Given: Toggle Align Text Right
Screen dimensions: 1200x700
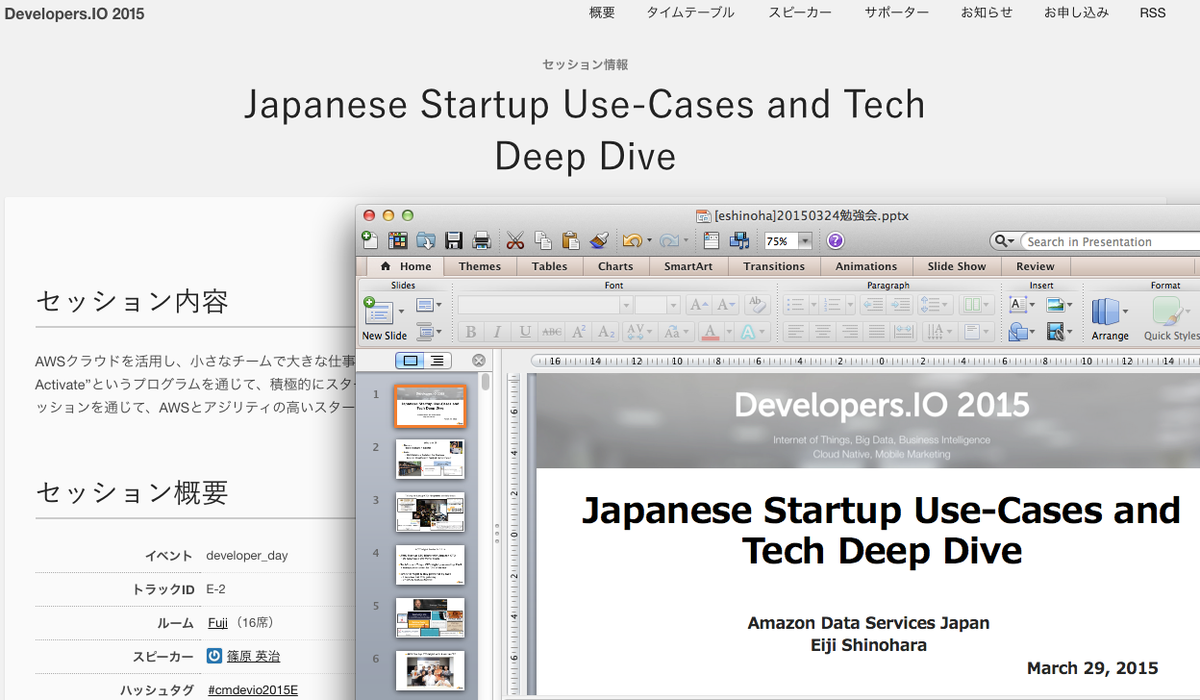Looking at the screenshot, I should (x=849, y=332).
